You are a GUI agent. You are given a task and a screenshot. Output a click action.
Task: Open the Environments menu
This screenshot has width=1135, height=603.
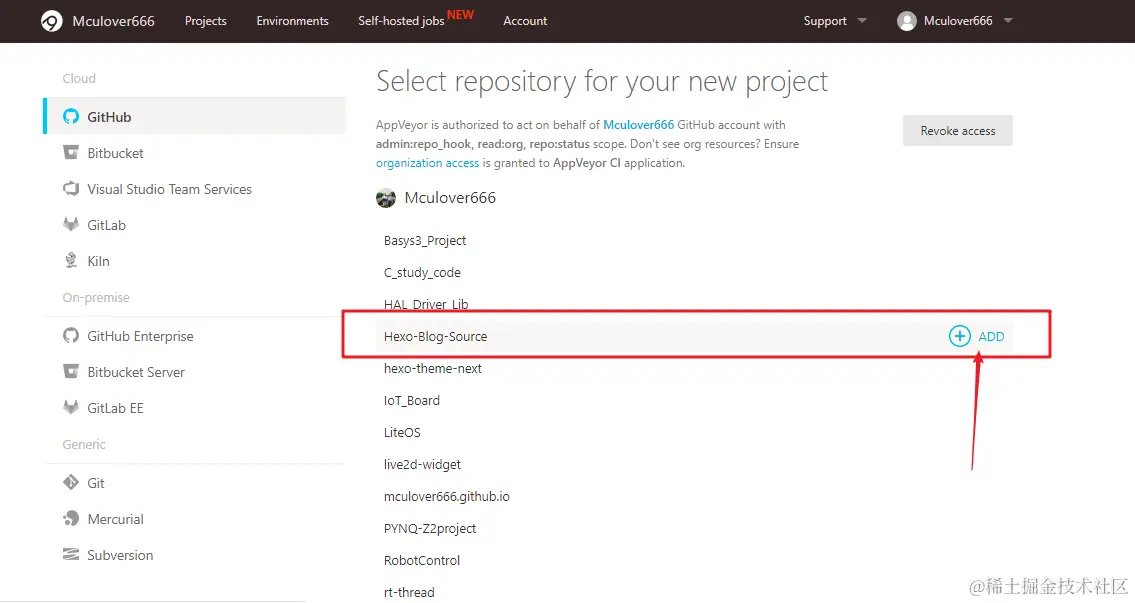pos(292,21)
